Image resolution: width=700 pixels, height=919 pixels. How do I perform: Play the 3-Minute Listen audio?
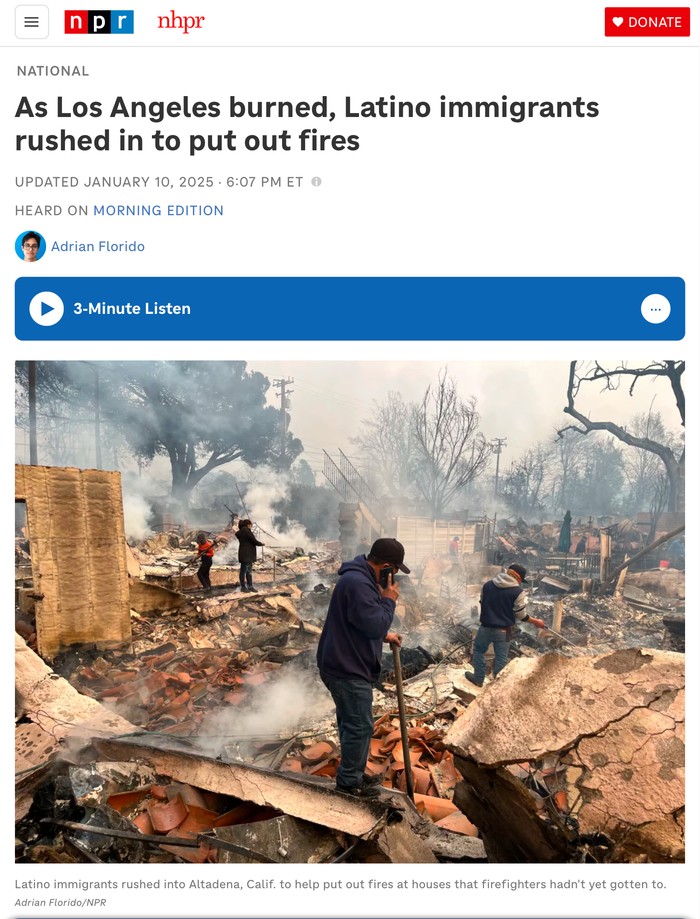click(x=47, y=308)
